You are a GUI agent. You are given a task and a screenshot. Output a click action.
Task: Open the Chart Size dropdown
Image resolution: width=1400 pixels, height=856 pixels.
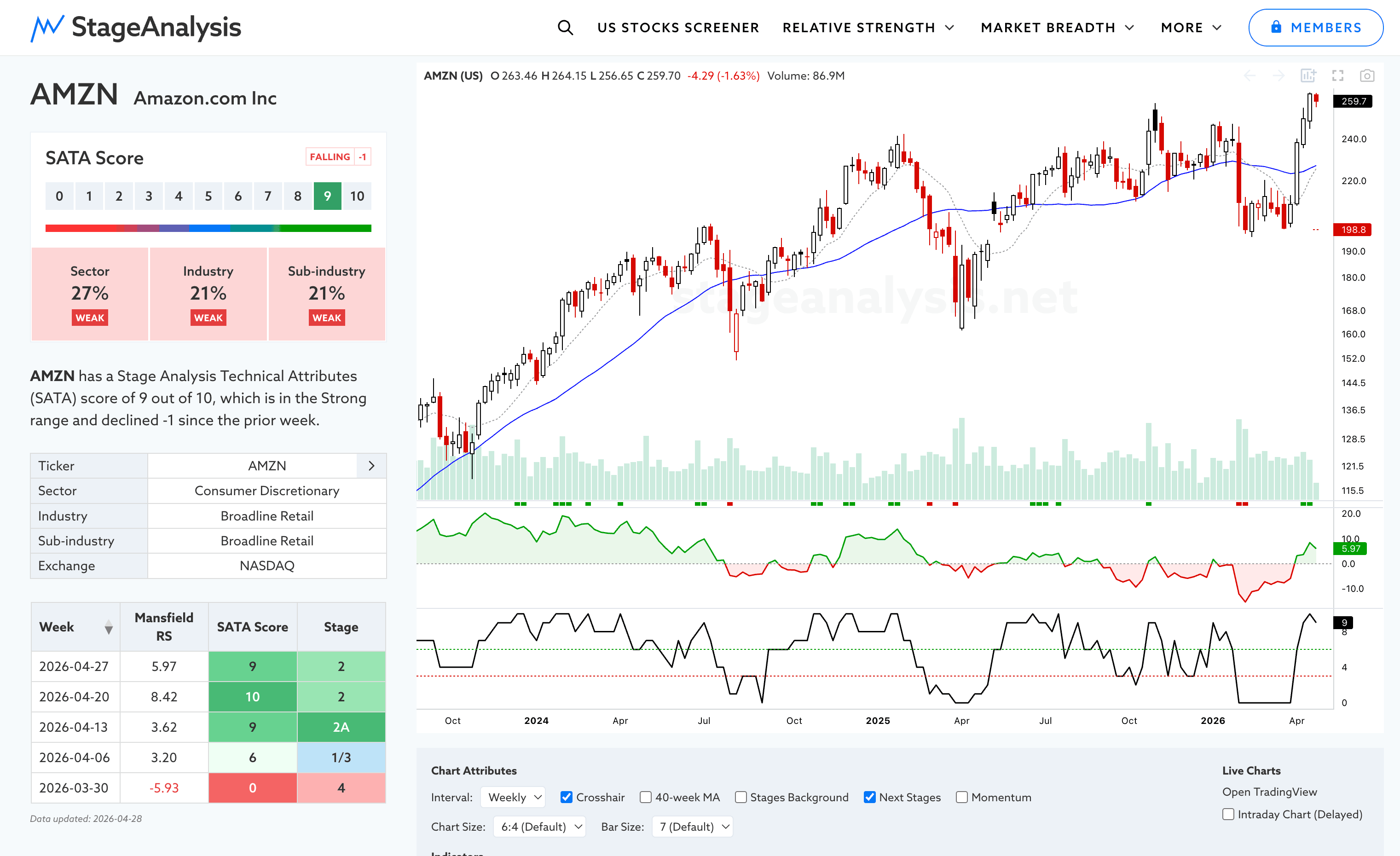[539, 827]
